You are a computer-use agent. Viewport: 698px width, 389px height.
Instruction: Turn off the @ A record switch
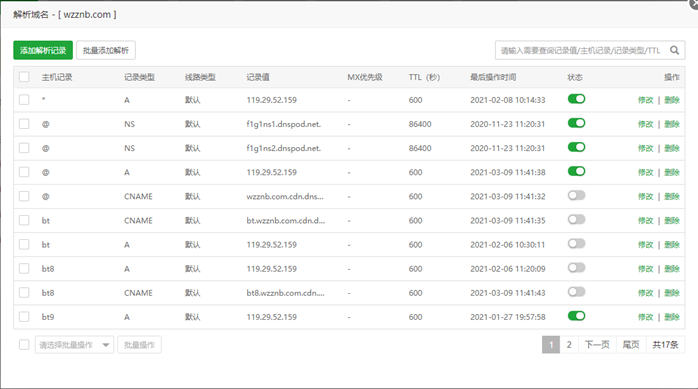tap(576, 171)
